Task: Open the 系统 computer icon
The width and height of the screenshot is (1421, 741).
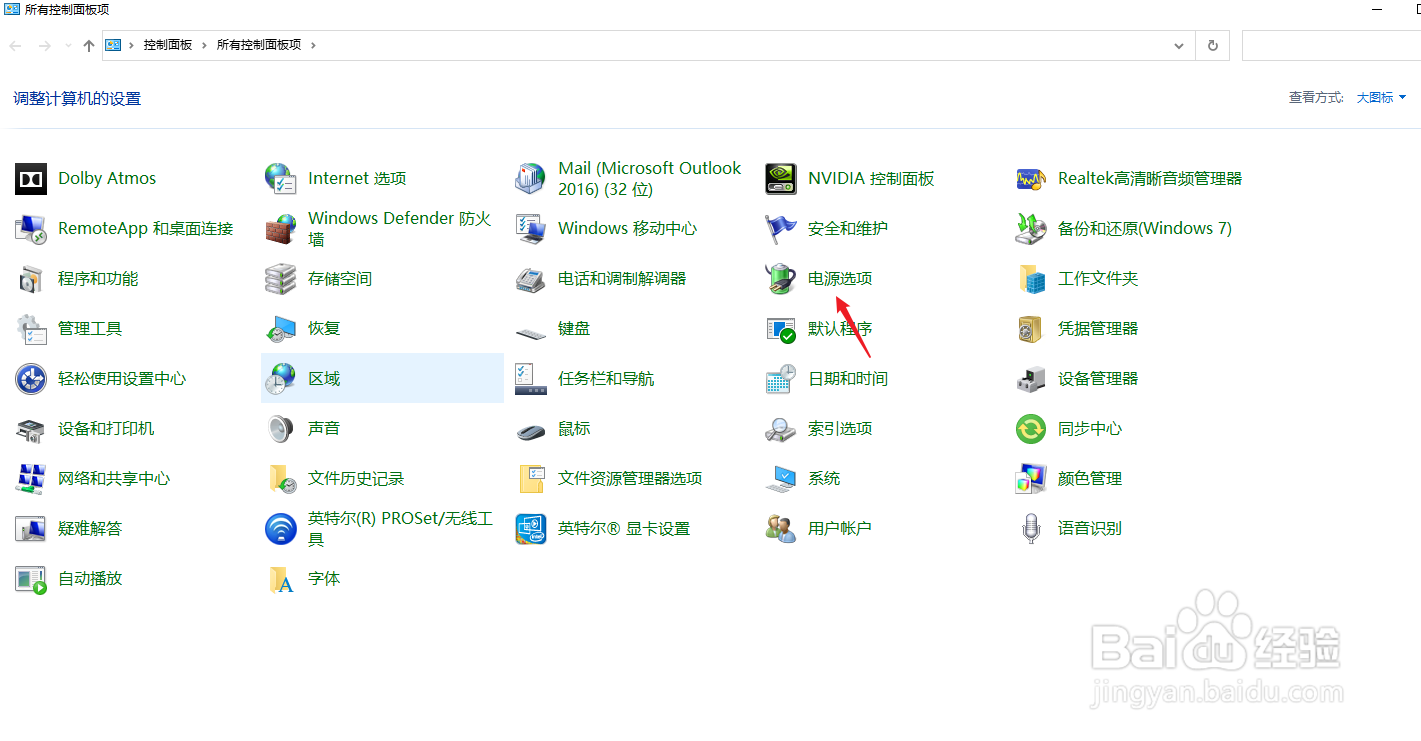Action: (781, 479)
